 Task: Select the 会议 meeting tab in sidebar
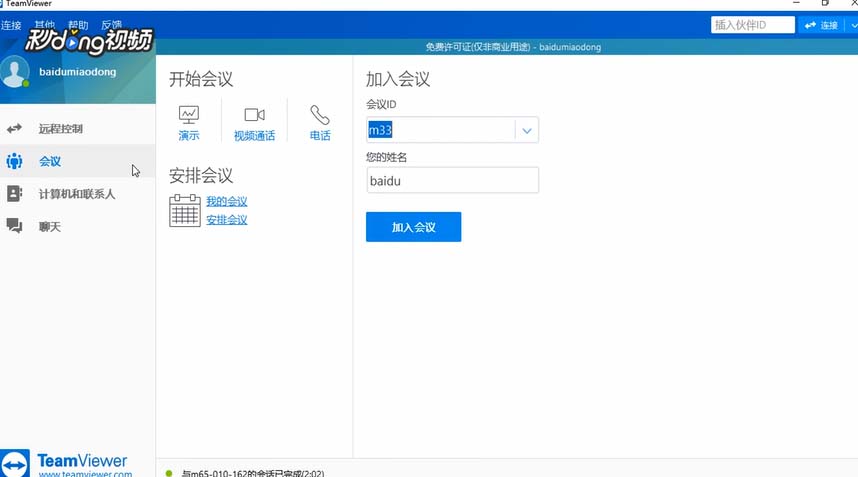[78, 161]
